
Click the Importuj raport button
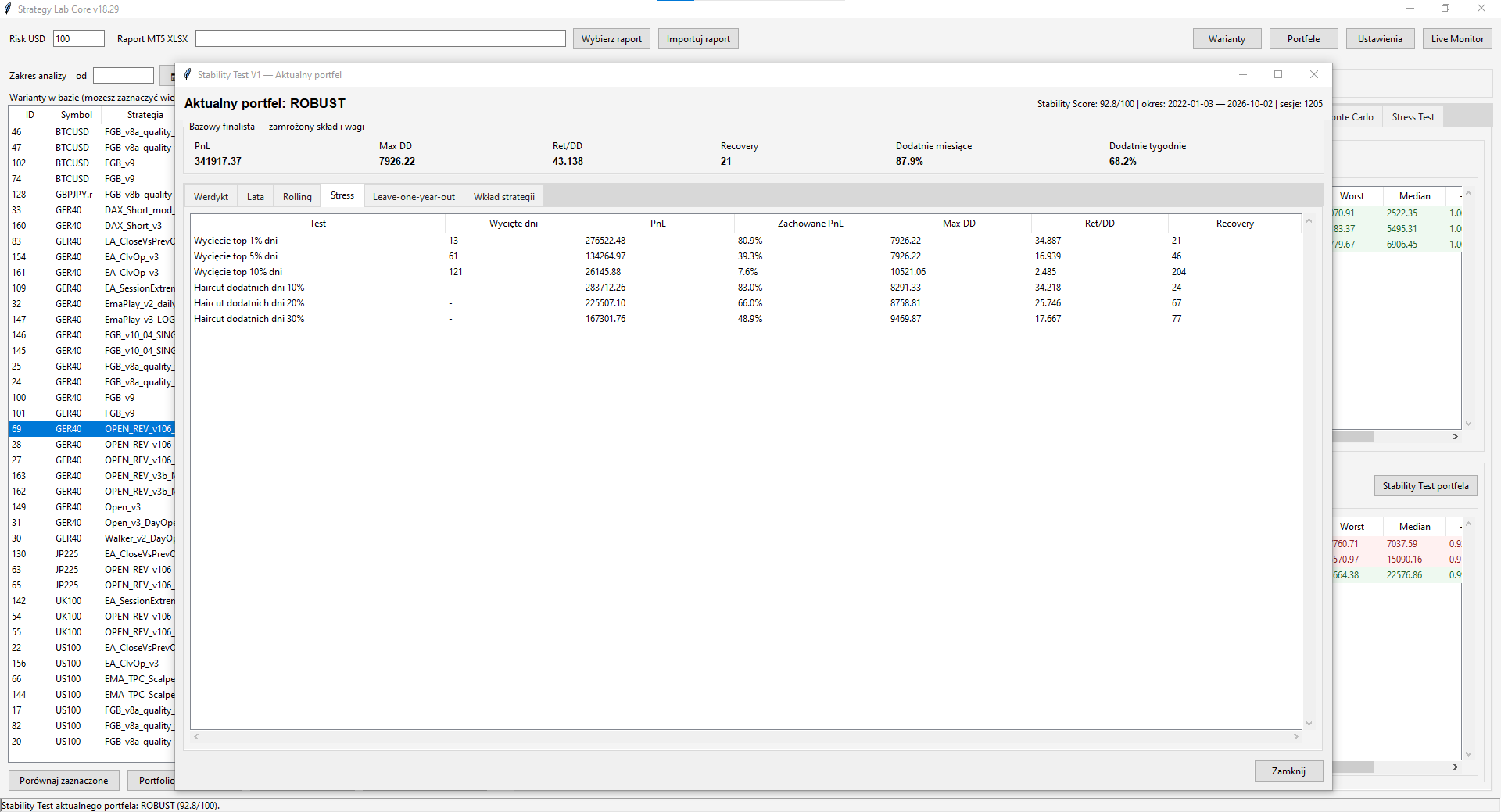(x=698, y=39)
